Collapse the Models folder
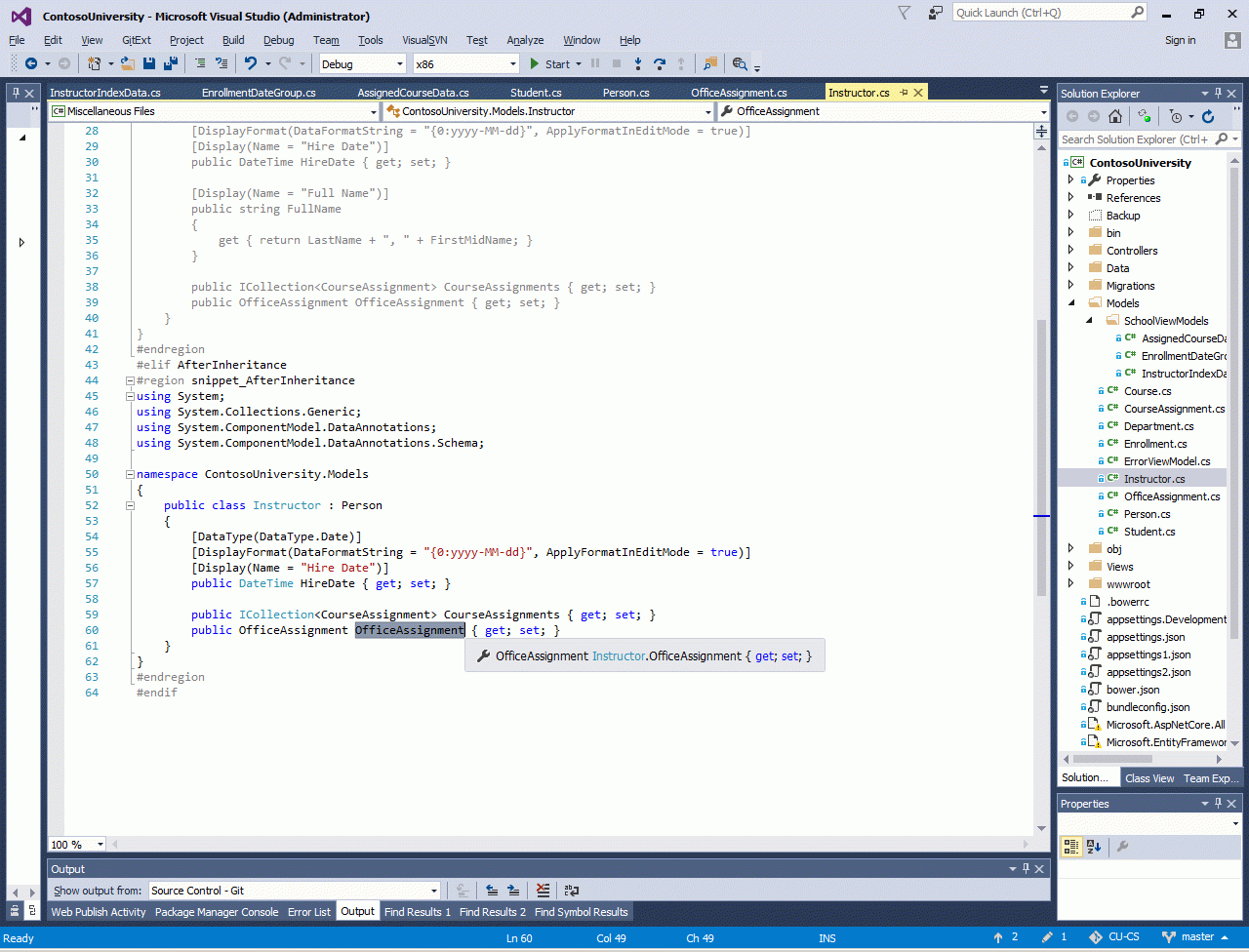Viewport: 1249px width, 952px height. point(1071,303)
